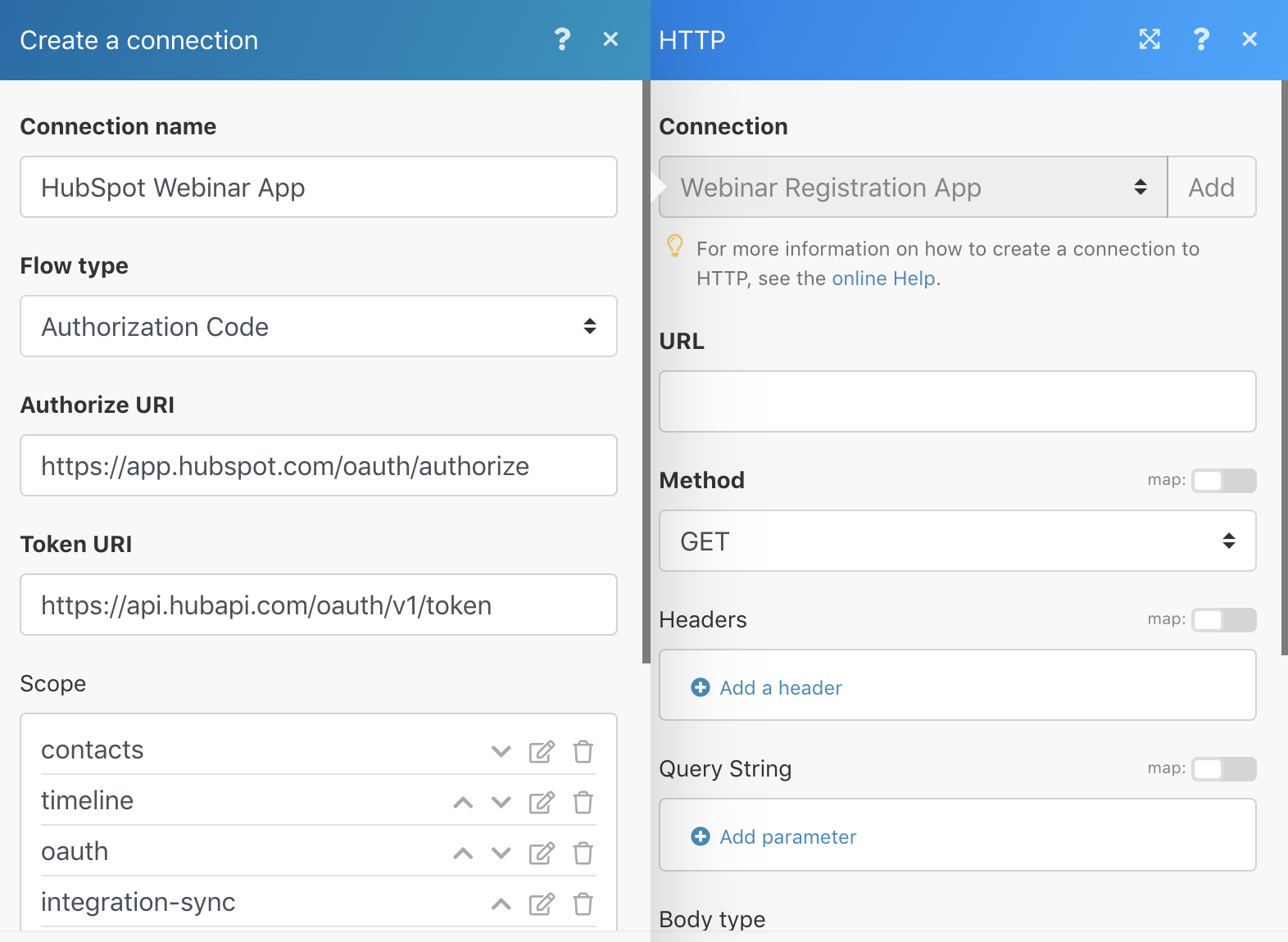Click the Create a connection dialog scrollbar
1288x942 pixels.
tap(646, 372)
